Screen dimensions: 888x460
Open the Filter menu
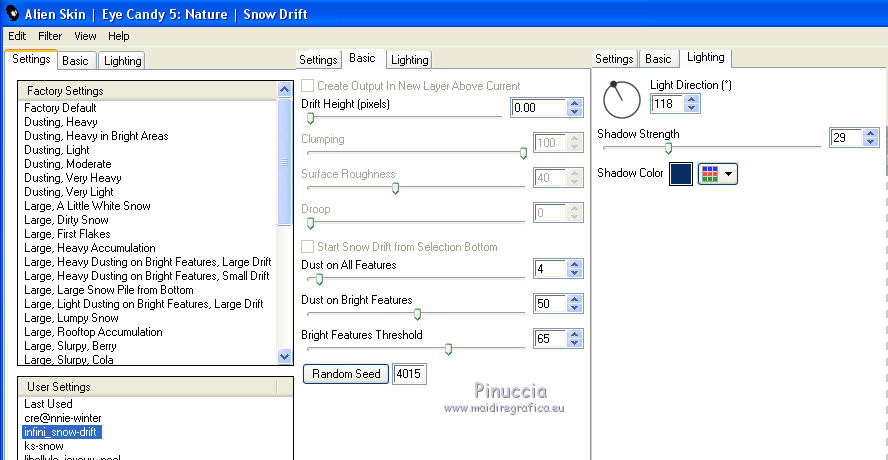50,36
